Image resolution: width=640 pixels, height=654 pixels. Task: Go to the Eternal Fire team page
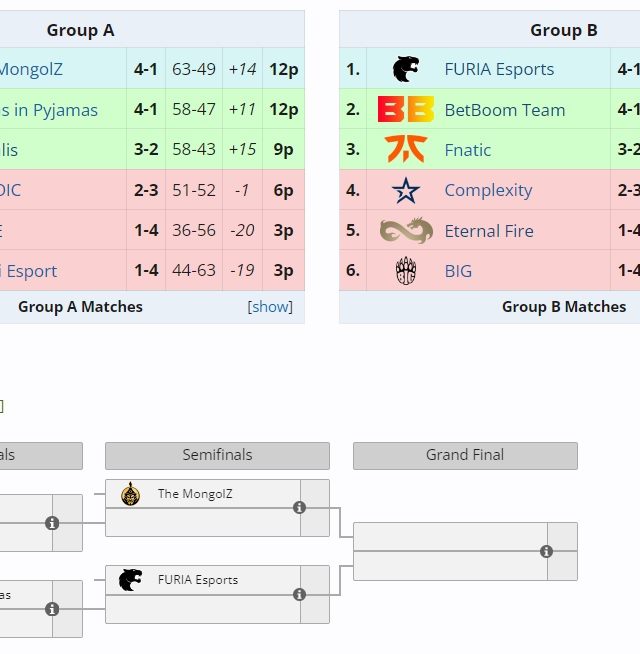(x=489, y=231)
